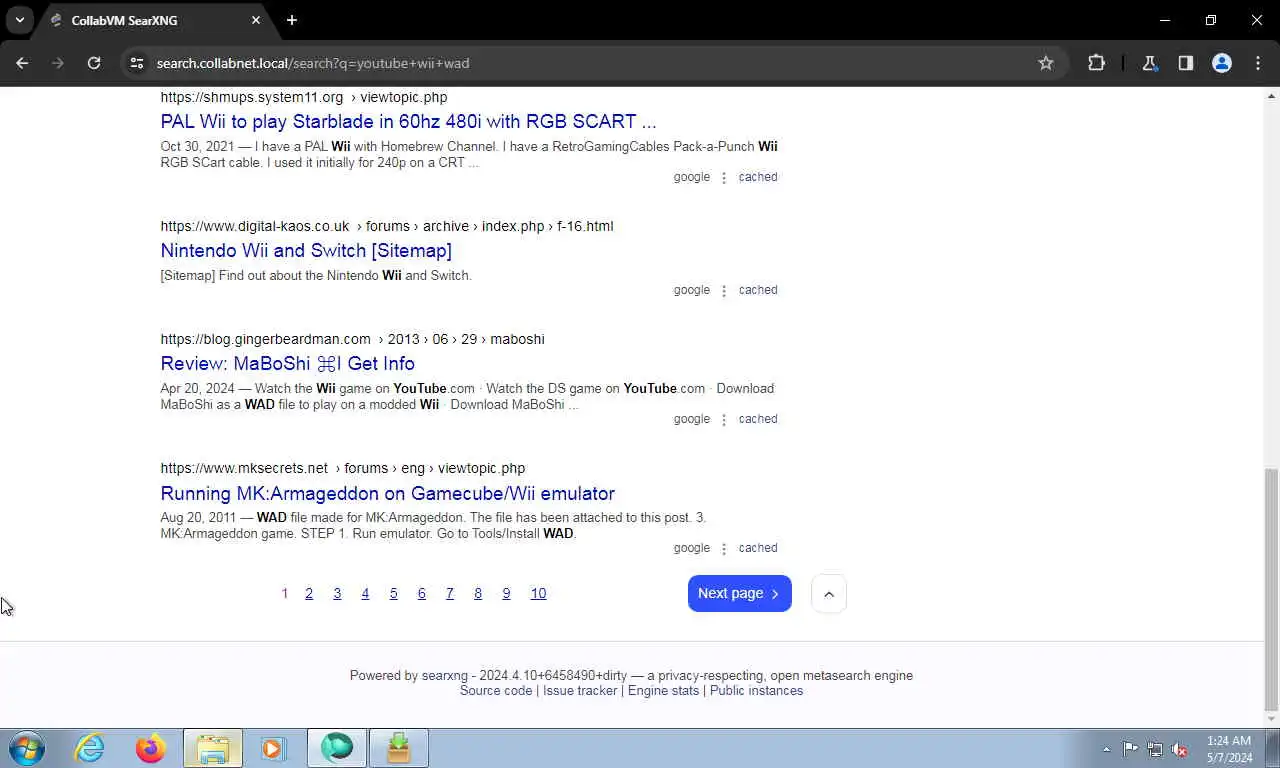Open cached link for MaBoShi result
The height and width of the screenshot is (768, 1280).
(x=758, y=419)
